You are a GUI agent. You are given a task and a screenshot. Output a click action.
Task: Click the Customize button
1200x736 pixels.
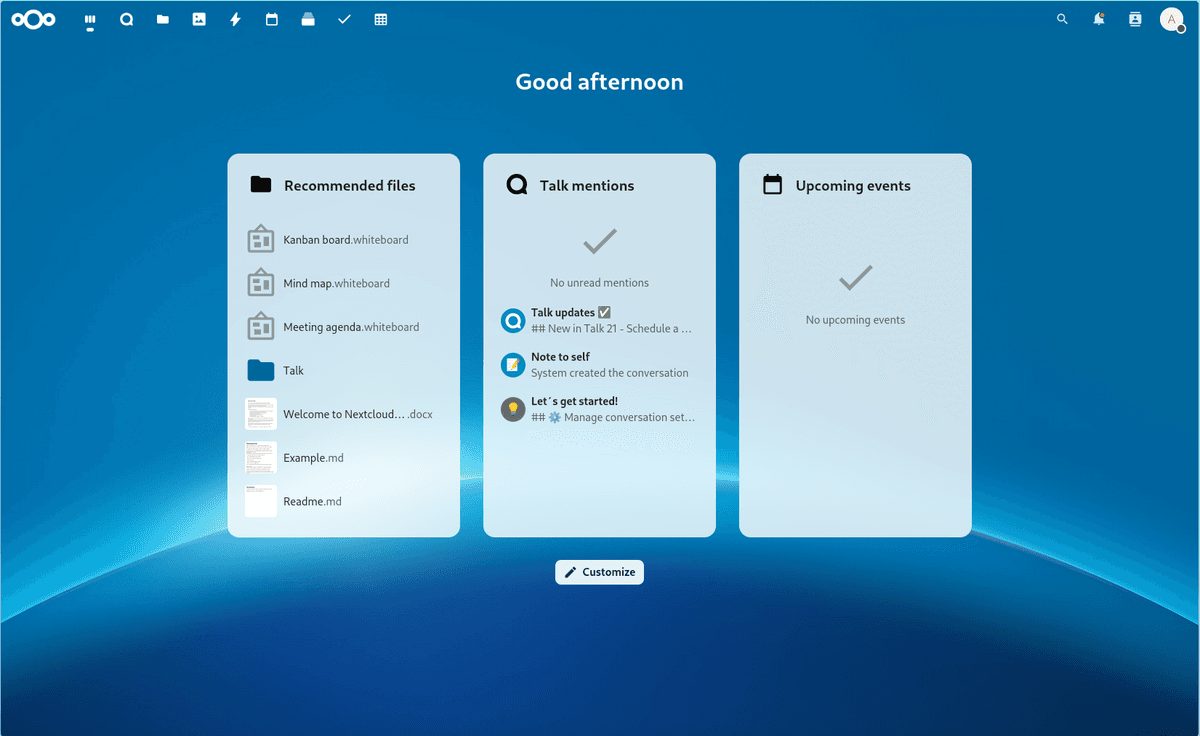pyautogui.click(x=600, y=572)
